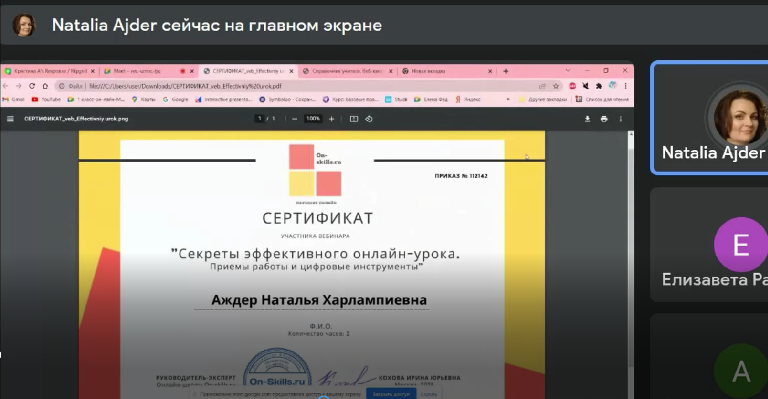Open Chrome three-dot menu
Screen dimensions: 768x399
[x=625, y=86]
